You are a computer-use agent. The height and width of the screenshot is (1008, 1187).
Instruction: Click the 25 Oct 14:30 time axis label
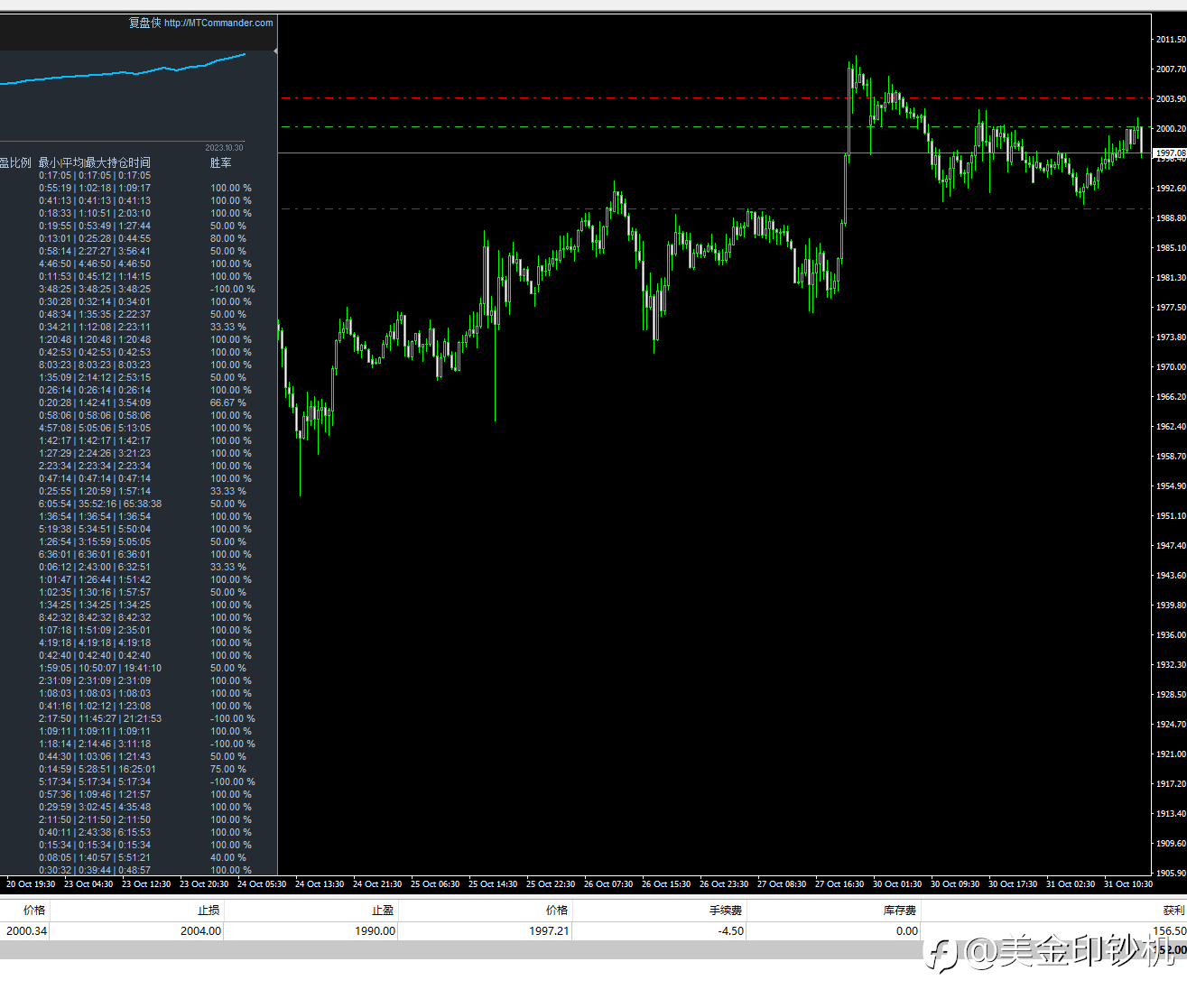pyautogui.click(x=493, y=883)
